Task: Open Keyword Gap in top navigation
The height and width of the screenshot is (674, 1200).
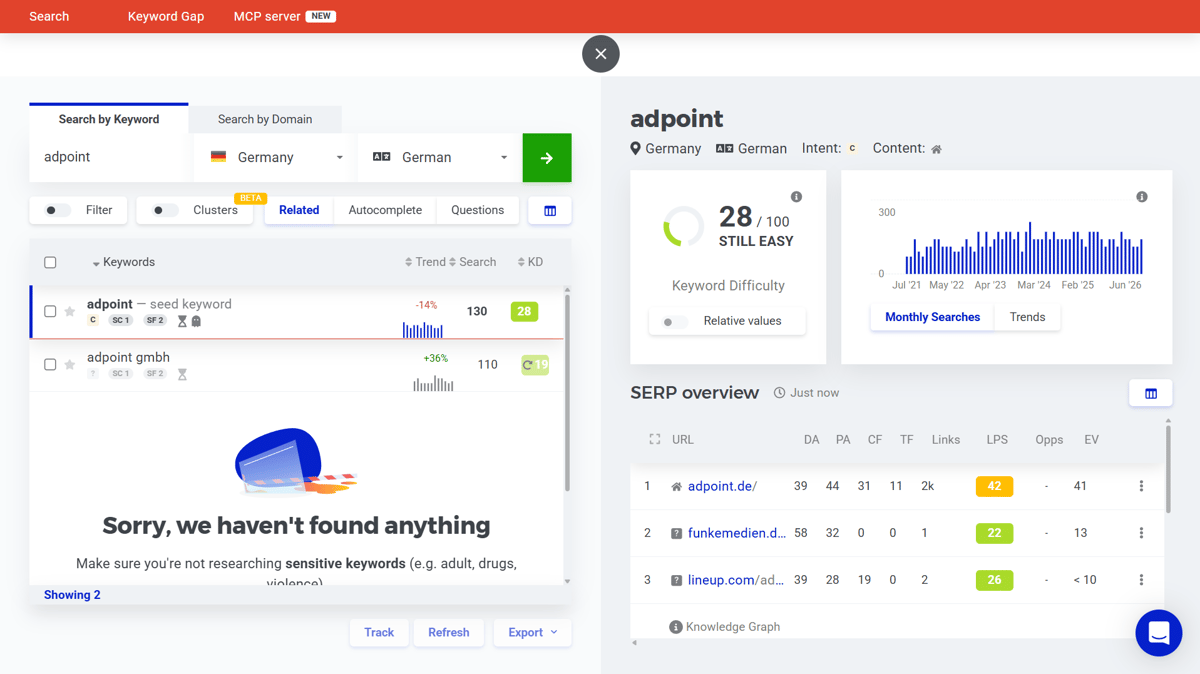Action: click(x=166, y=17)
